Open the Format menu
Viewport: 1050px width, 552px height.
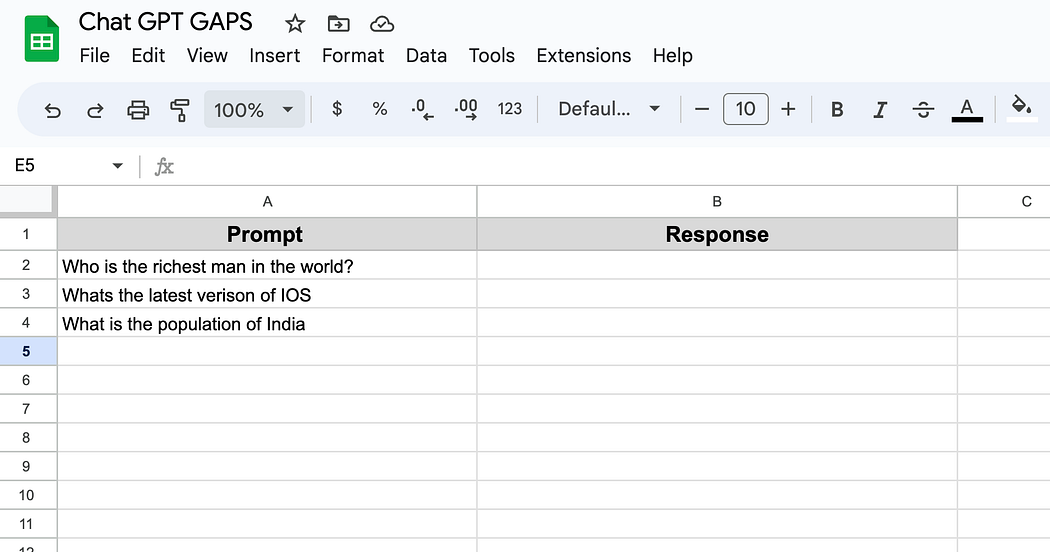coord(353,56)
